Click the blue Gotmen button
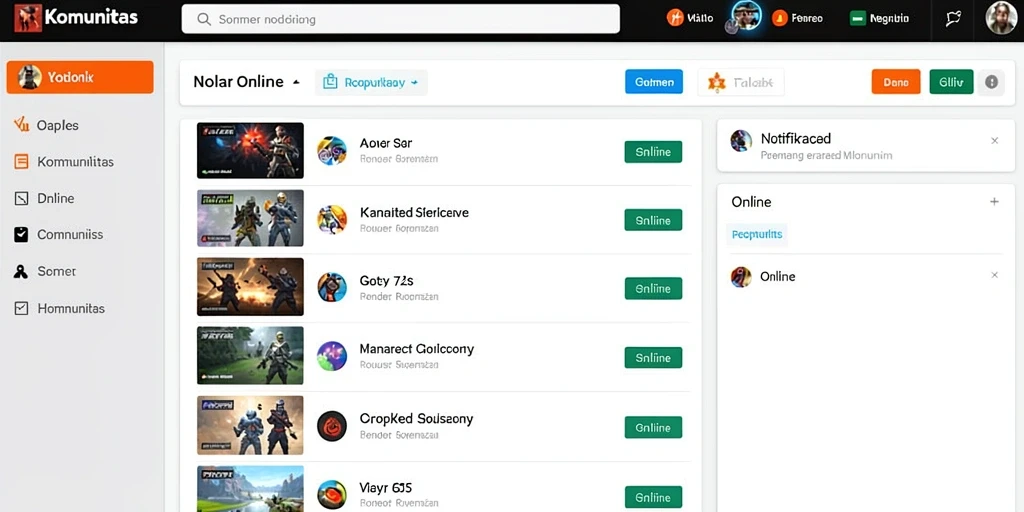 (654, 82)
